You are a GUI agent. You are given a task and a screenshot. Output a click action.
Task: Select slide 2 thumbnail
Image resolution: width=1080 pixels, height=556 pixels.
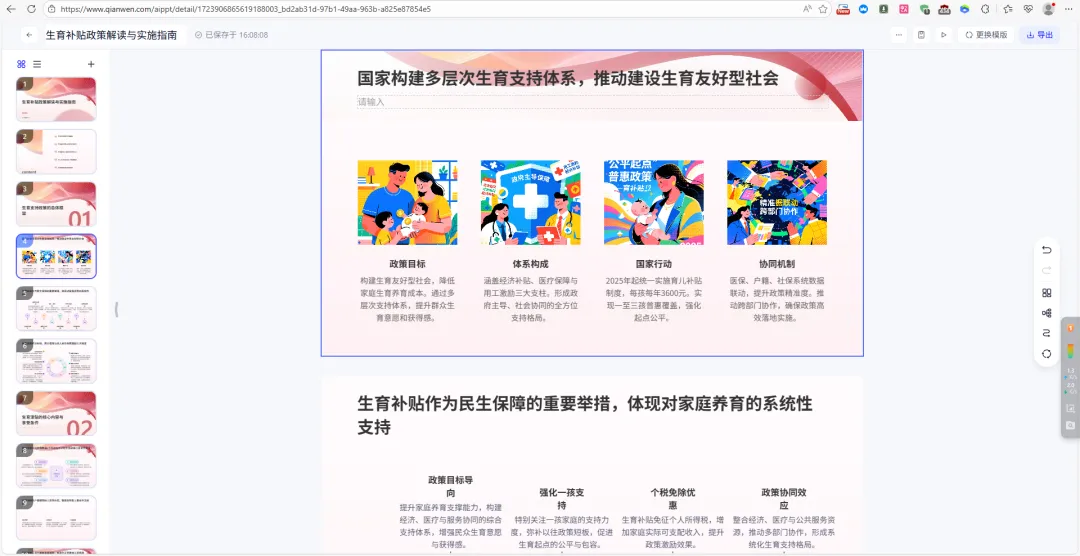tap(56, 152)
